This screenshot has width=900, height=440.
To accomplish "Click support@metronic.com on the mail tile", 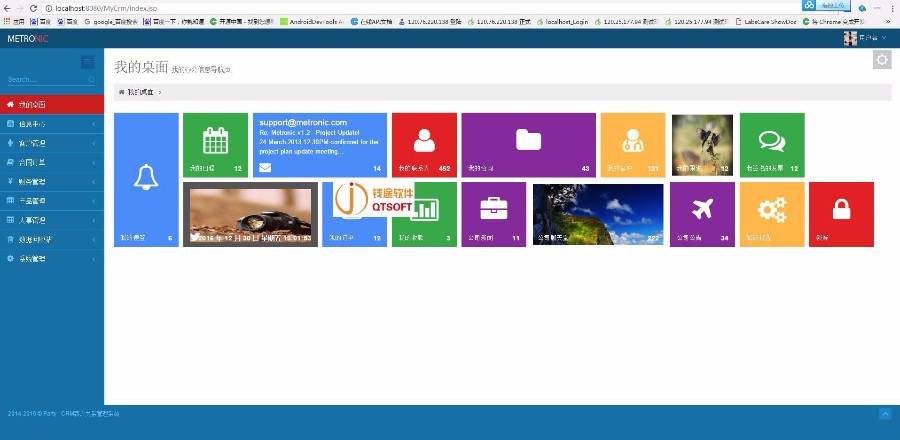I will coord(303,122).
